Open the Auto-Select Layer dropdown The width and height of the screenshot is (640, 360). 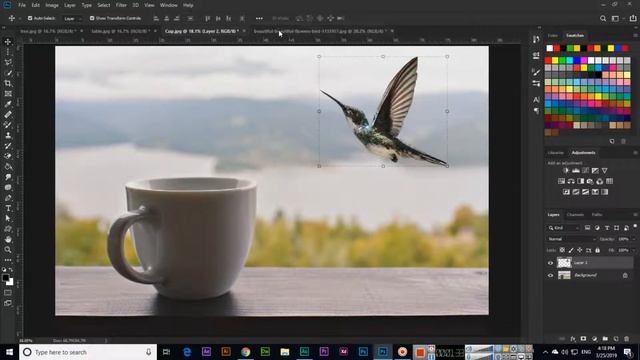tap(72, 18)
